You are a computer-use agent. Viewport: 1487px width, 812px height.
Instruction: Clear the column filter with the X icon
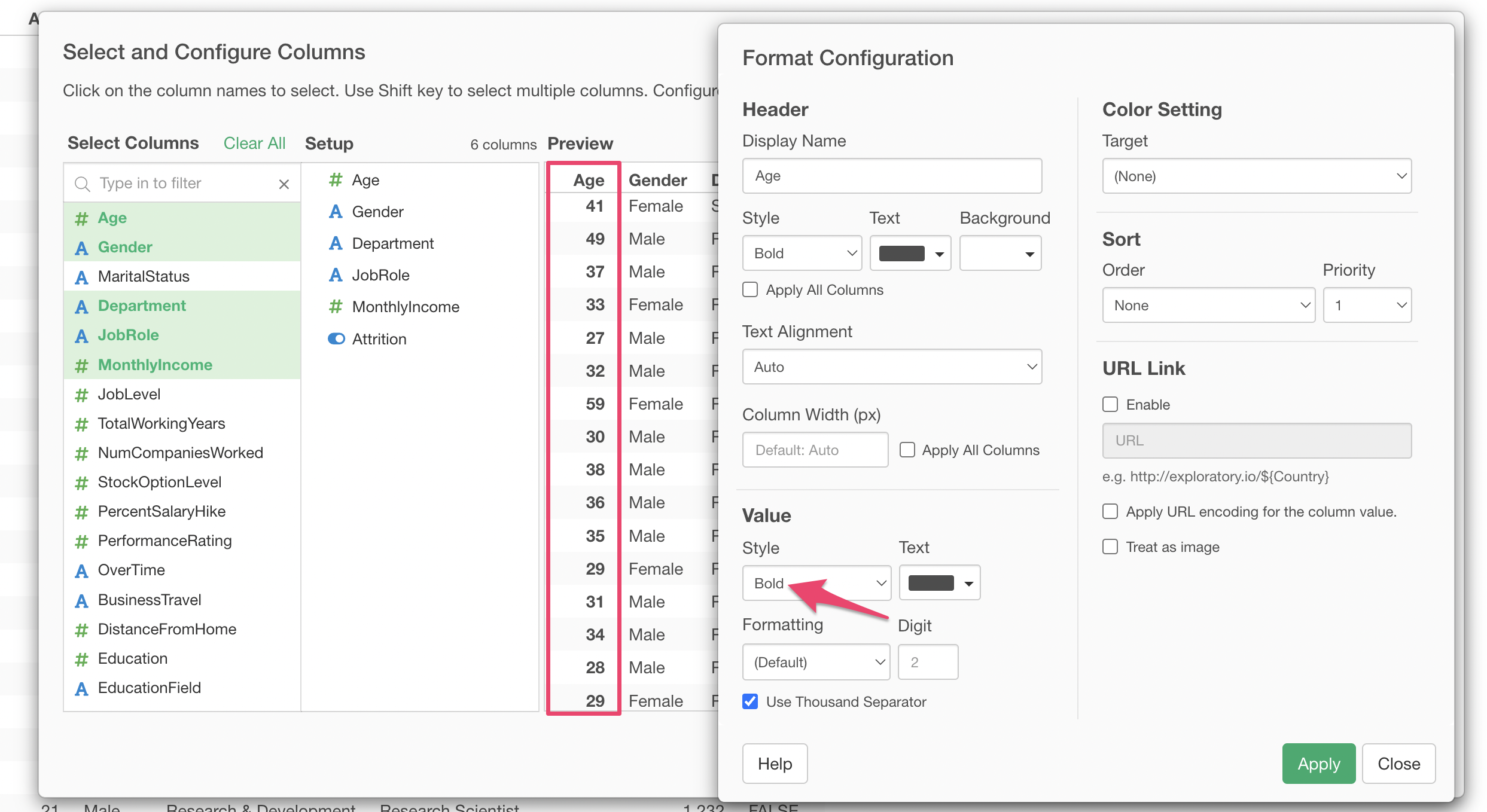pos(284,184)
